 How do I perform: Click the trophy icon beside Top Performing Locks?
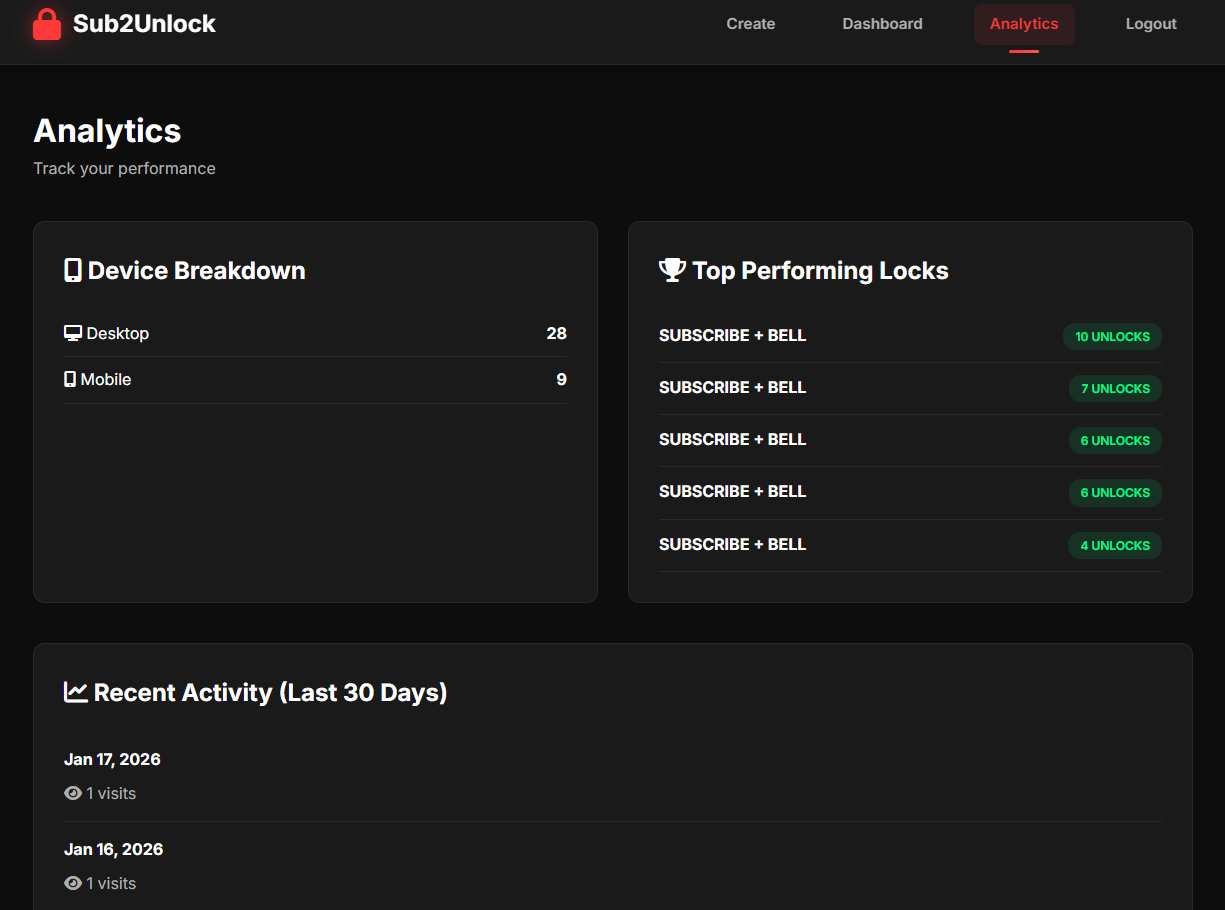click(x=671, y=269)
